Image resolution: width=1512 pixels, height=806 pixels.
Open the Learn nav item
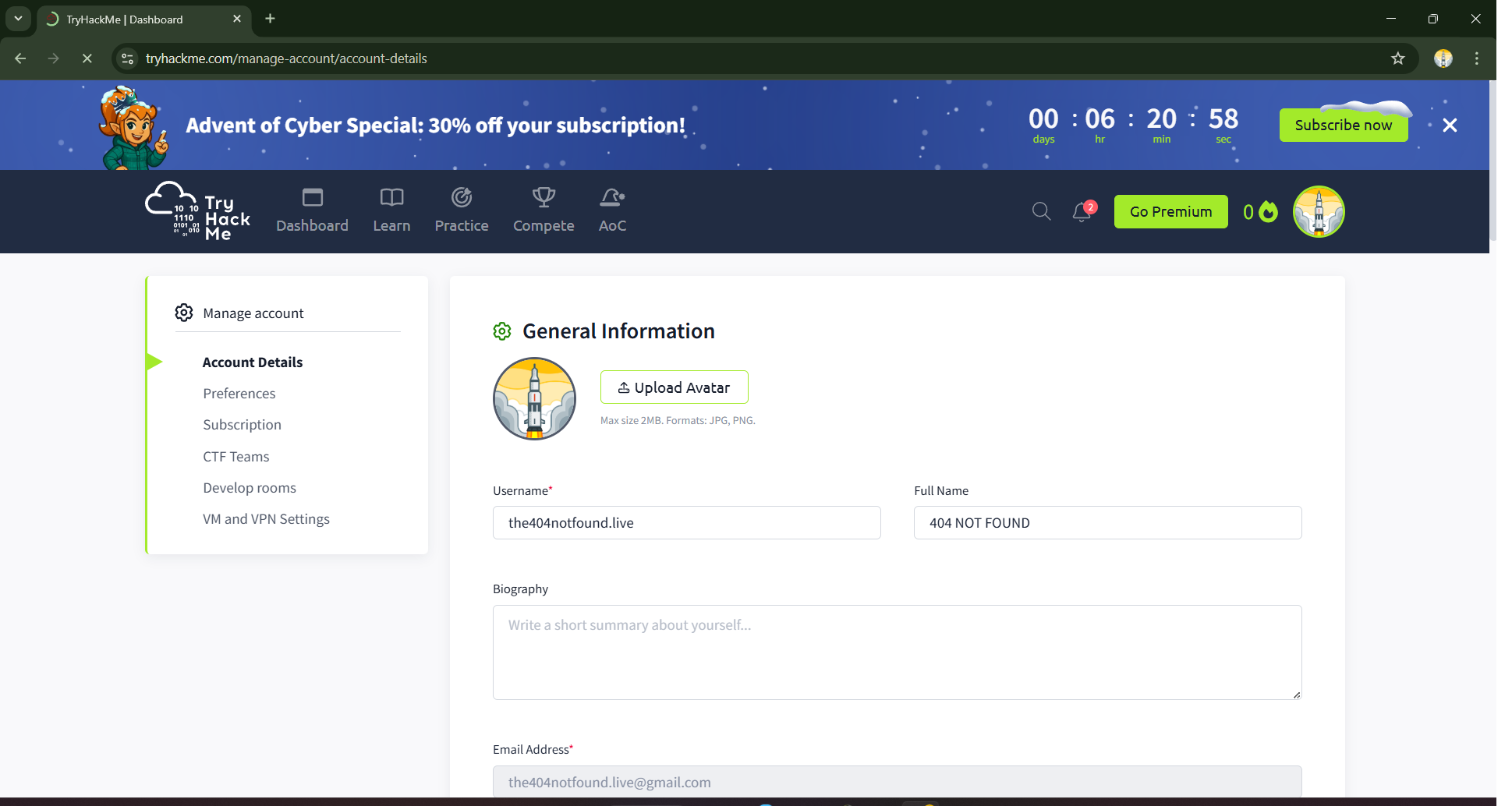click(391, 210)
